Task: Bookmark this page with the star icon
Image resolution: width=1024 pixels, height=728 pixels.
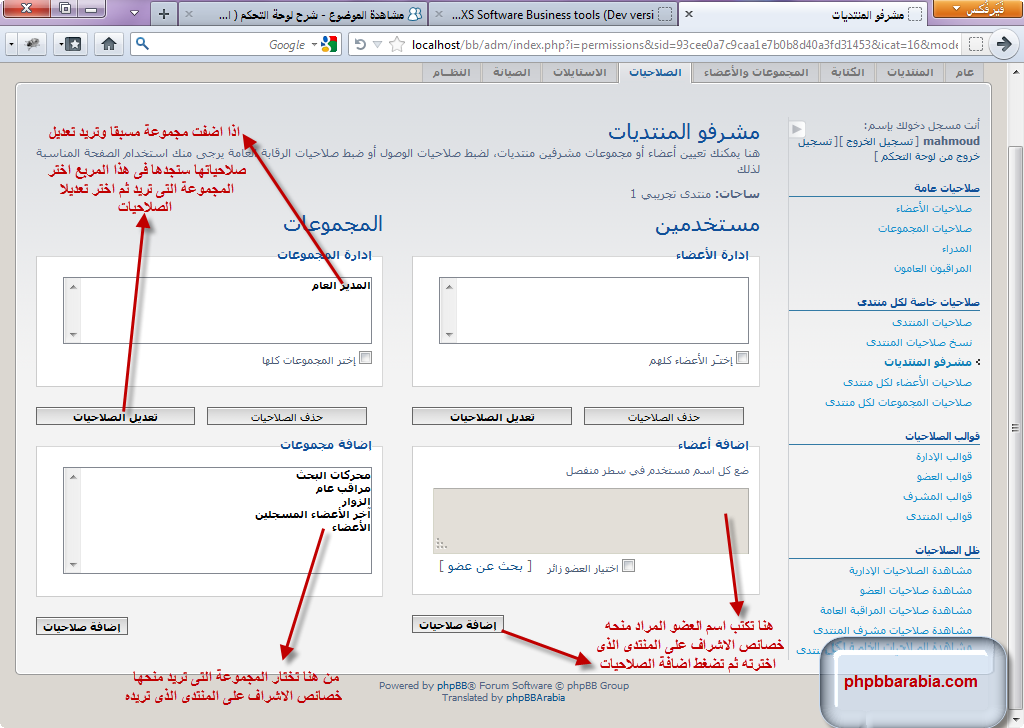Action: [396, 44]
